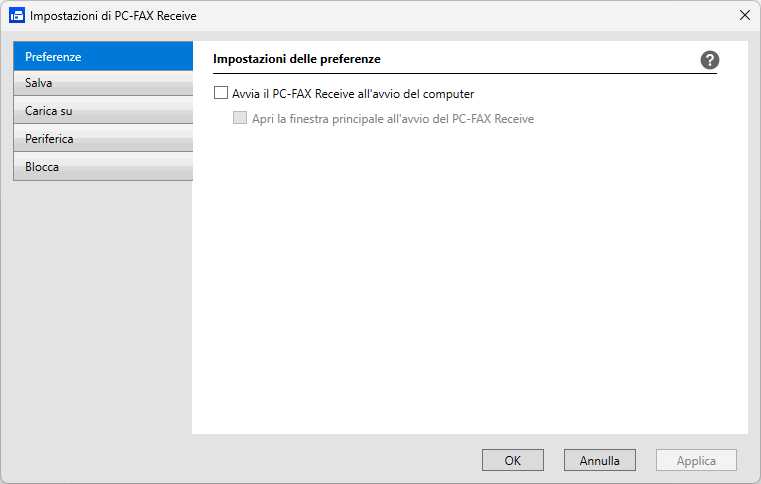The image size is (761, 484).
Task: Show the Blocca settings tab
Action: coord(102,167)
